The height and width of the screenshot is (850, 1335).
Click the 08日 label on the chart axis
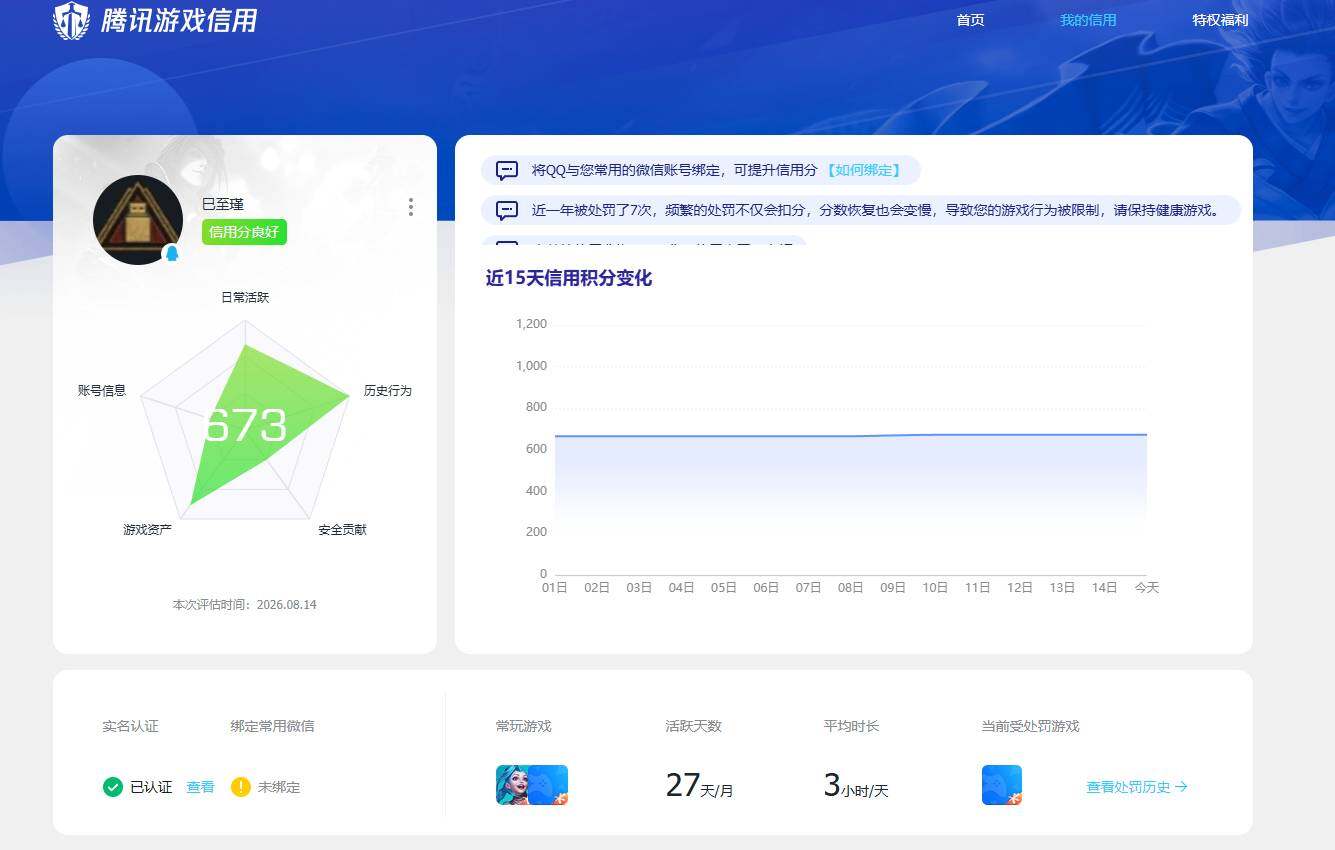point(851,588)
